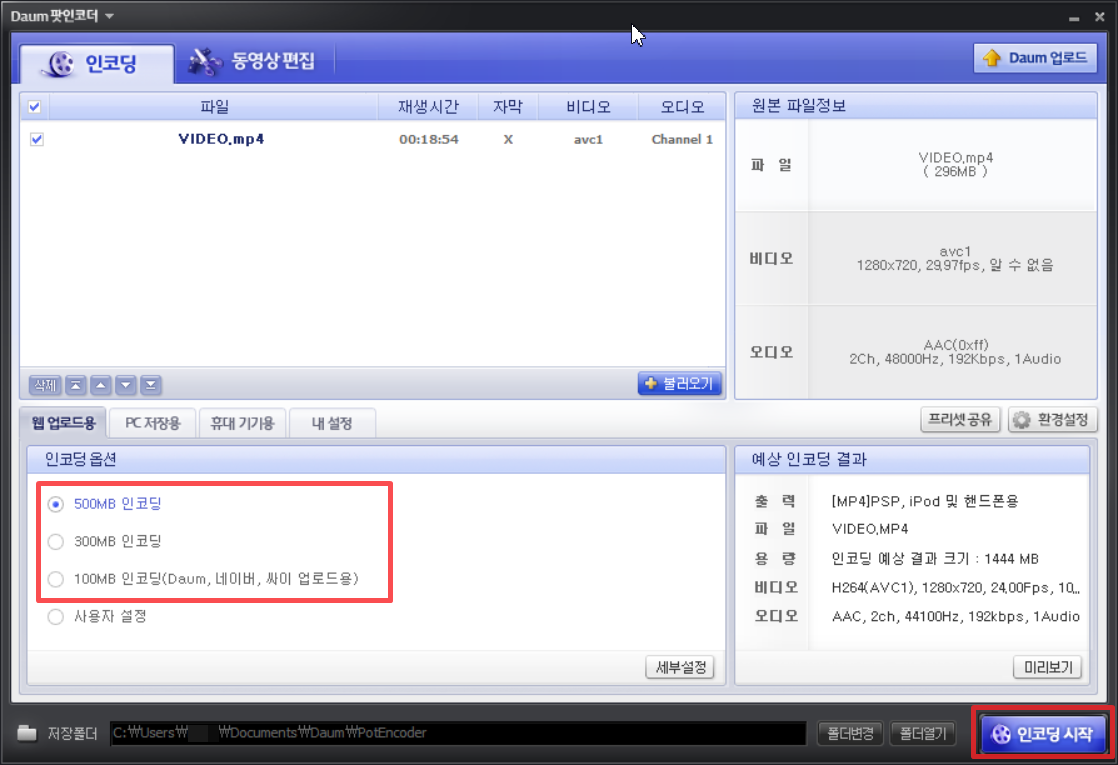Select the 내 설정 preset tab
Image resolution: width=1118 pixels, height=765 pixels.
coord(332,423)
